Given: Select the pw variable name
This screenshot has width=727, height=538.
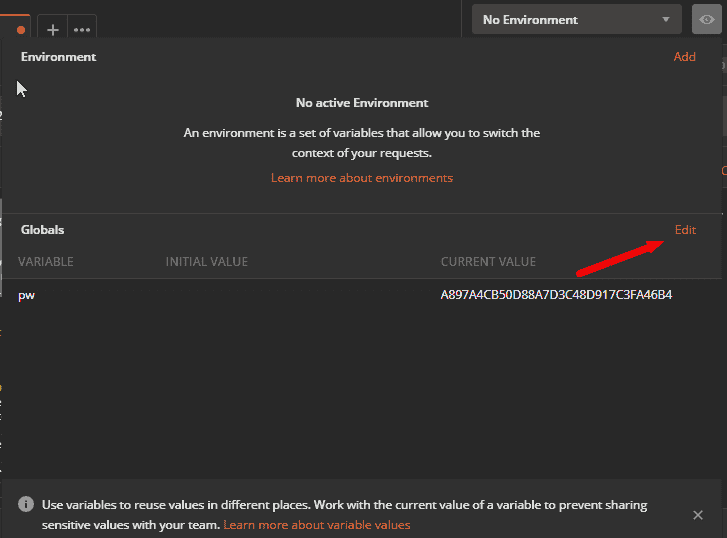Looking at the screenshot, I should click(x=26, y=295).
